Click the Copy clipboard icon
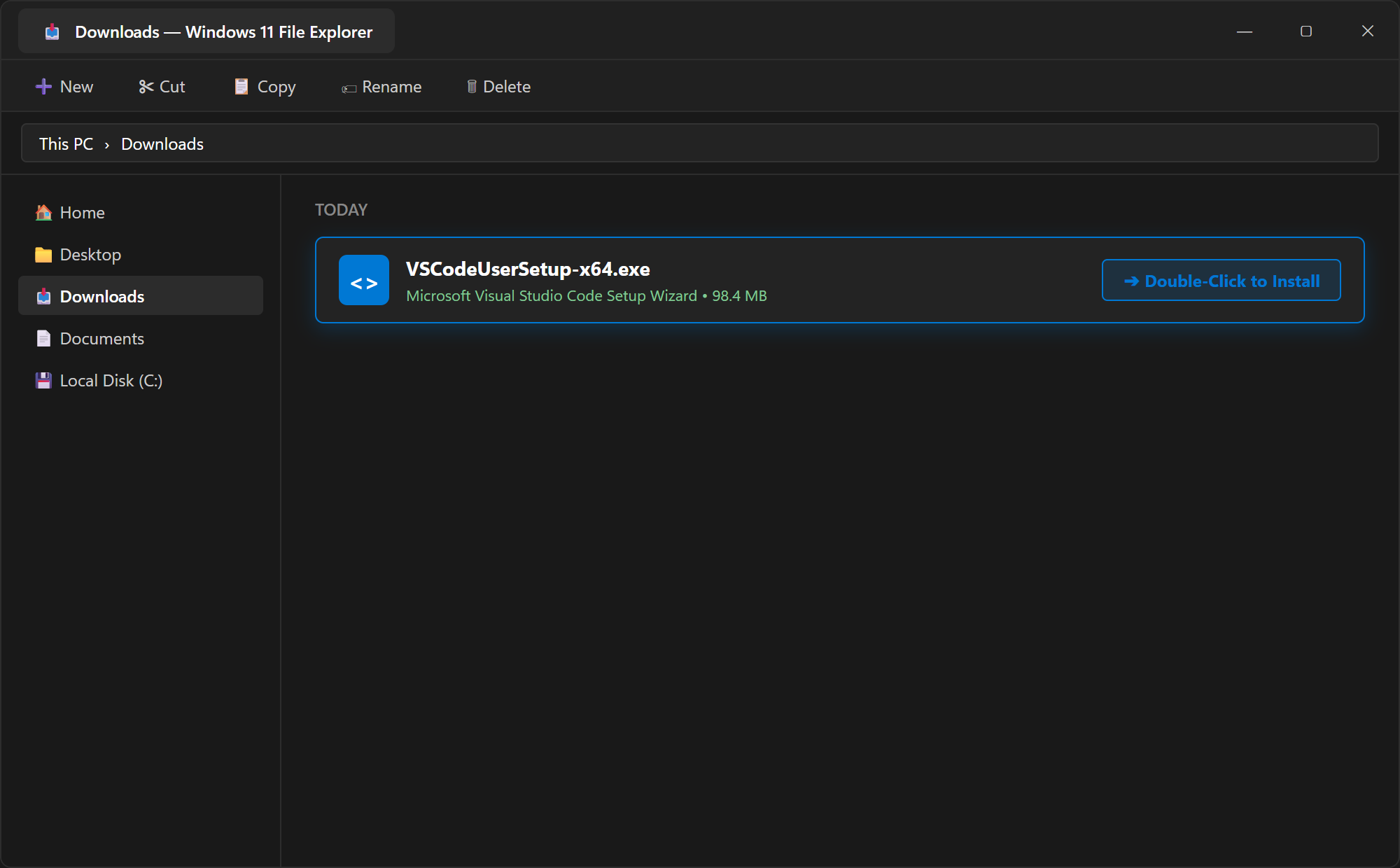Viewport: 1400px width, 868px height. (241, 86)
